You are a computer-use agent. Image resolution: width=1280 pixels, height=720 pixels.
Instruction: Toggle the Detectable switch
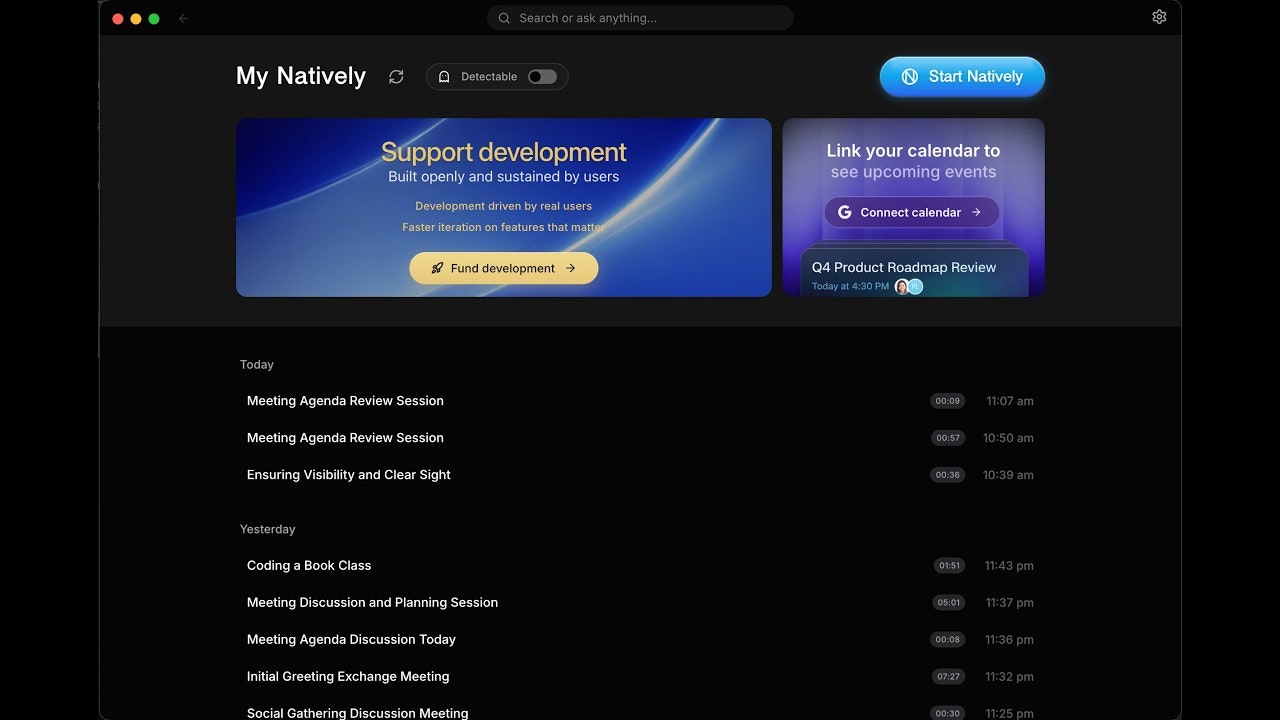click(542, 77)
